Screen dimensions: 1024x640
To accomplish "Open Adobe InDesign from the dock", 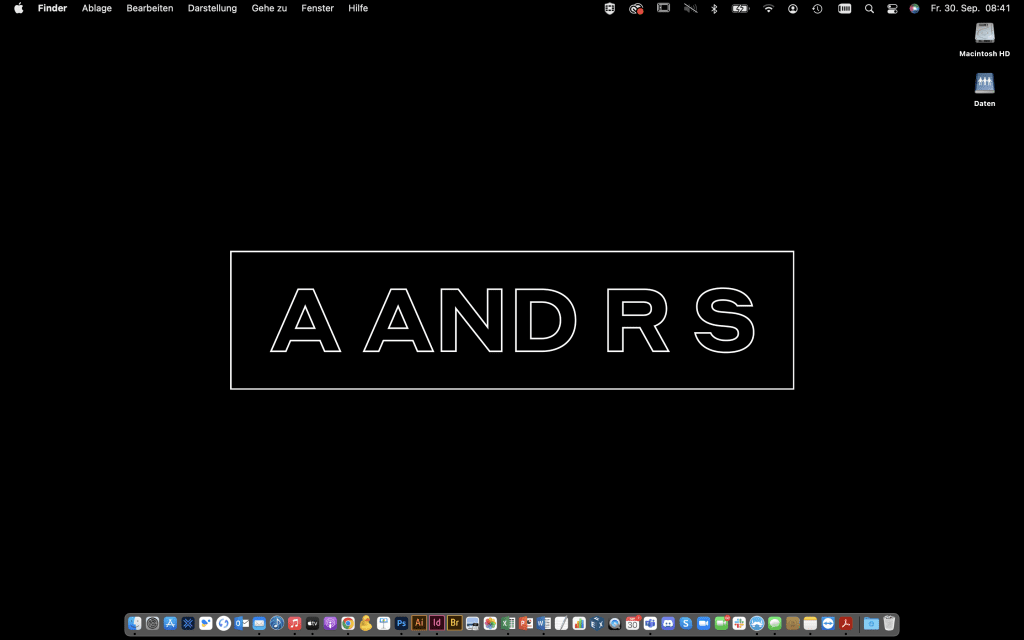I will tap(437, 623).
